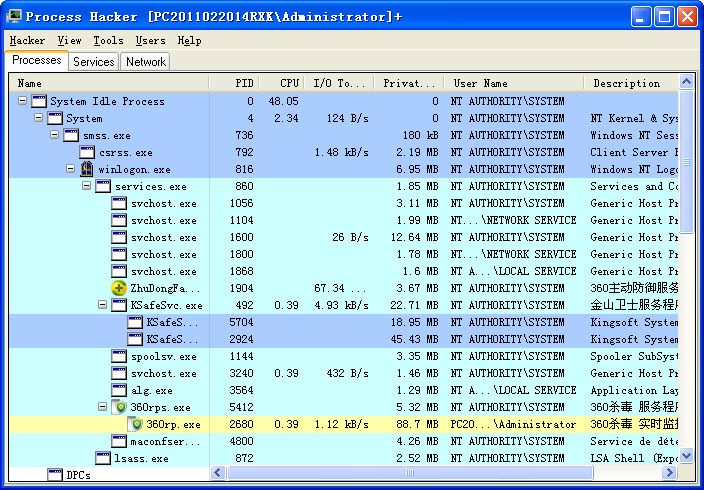The width and height of the screenshot is (704, 490).
Task: Click the 360rps.exe shield icon
Action: [119, 407]
